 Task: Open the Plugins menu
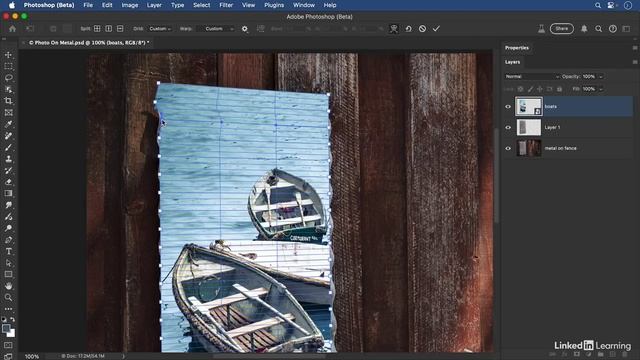274,5
